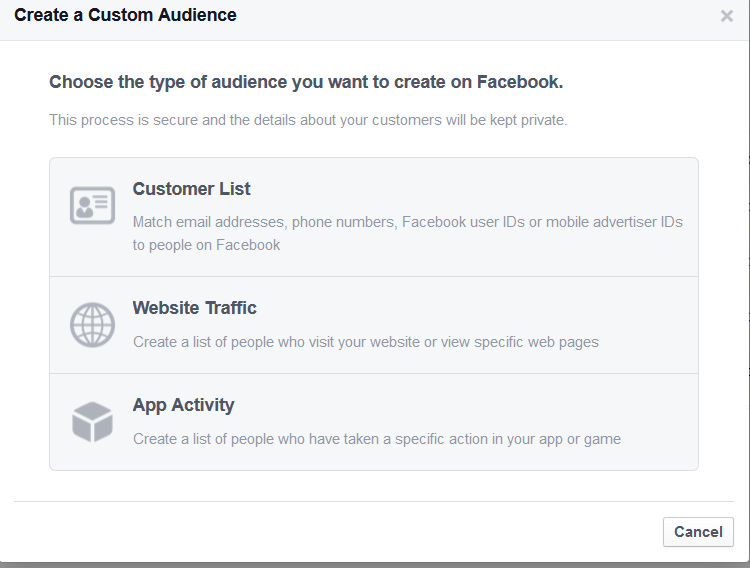Click the 'Create a Custom Audience' dialog title

pyautogui.click(x=125, y=15)
